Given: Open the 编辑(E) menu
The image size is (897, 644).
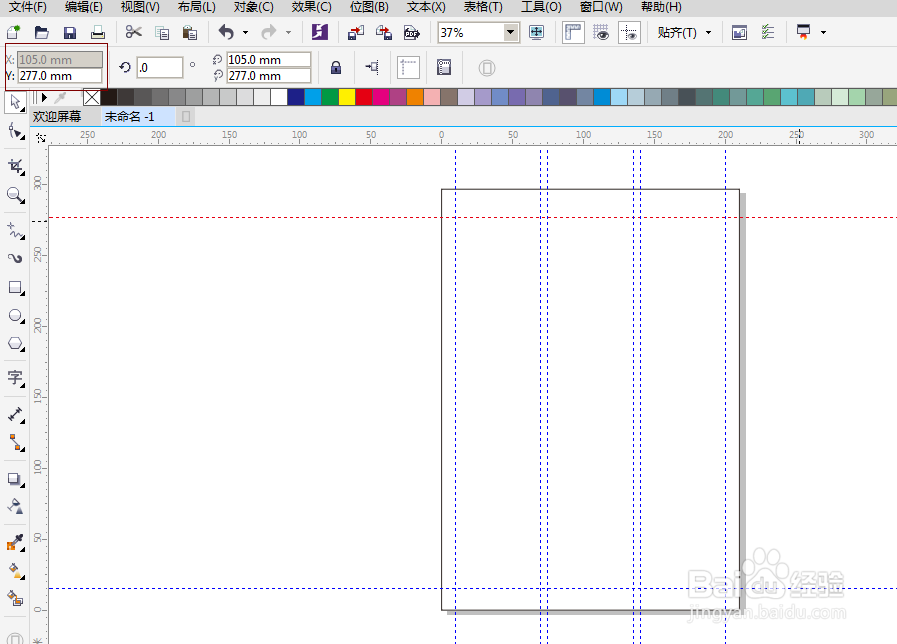Looking at the screenshot, I should [x=84, y=7].
